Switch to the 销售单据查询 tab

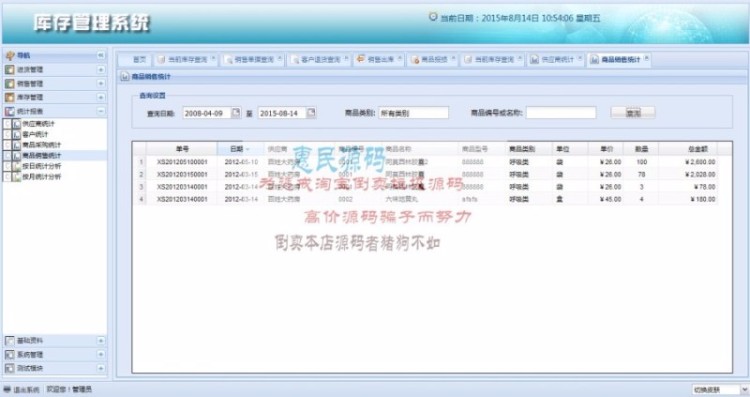click(x=254, y=60)
